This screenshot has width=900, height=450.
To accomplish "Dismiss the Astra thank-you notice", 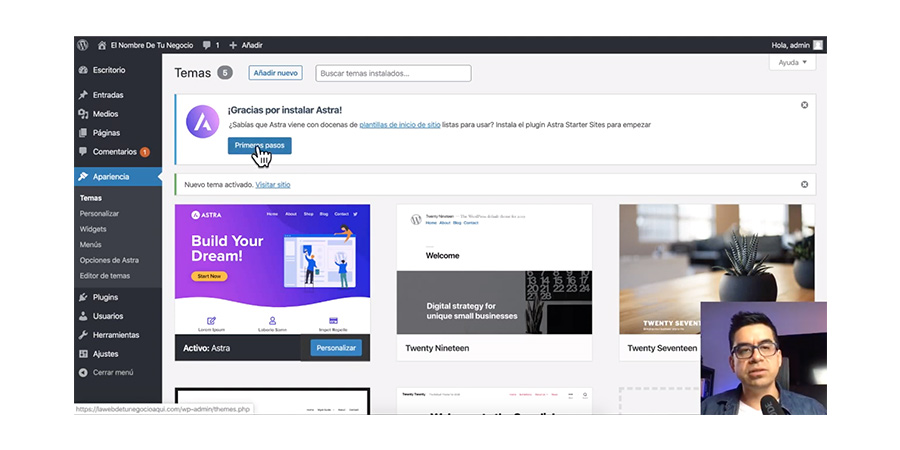I will (804, 105).
